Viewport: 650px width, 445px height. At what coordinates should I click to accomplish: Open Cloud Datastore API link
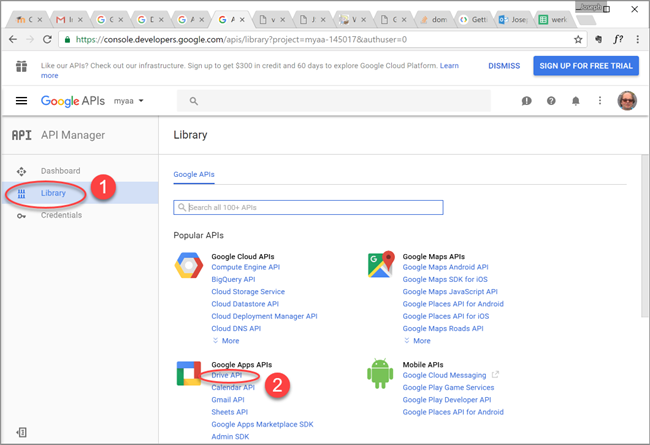[x=245, y=304]
